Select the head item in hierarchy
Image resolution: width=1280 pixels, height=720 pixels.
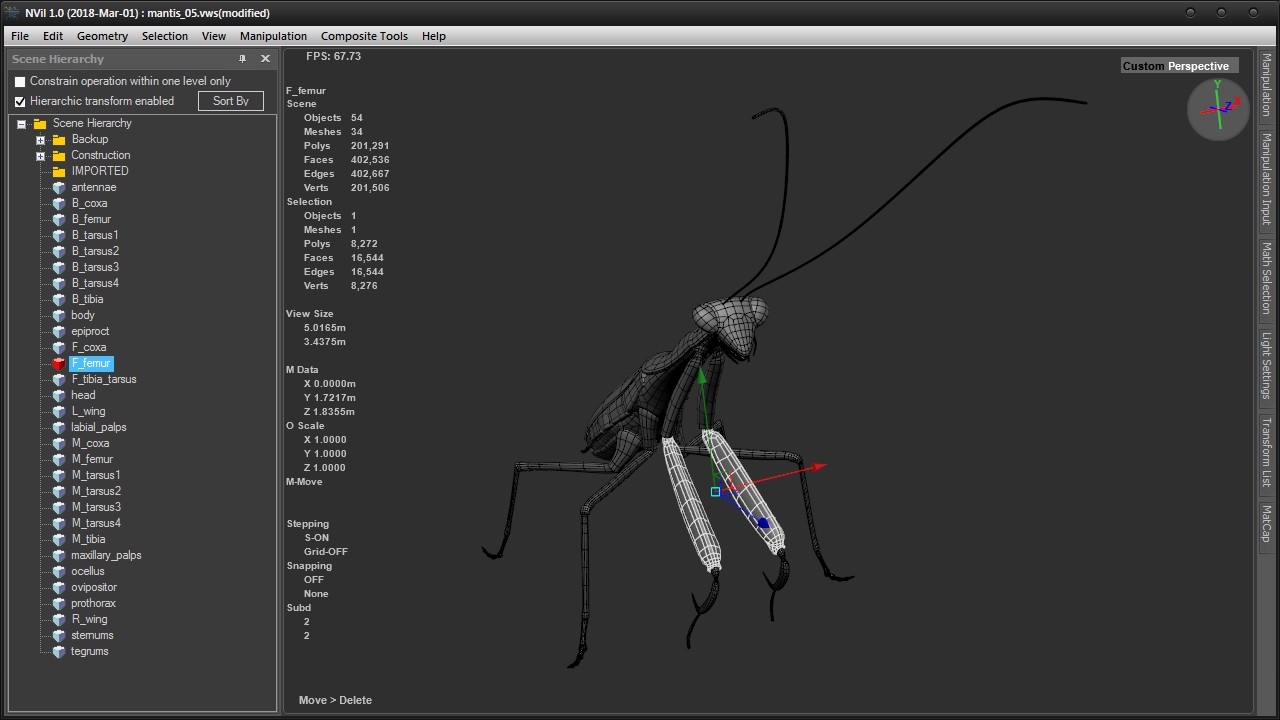pyautogui.click(x=83, y=395)
